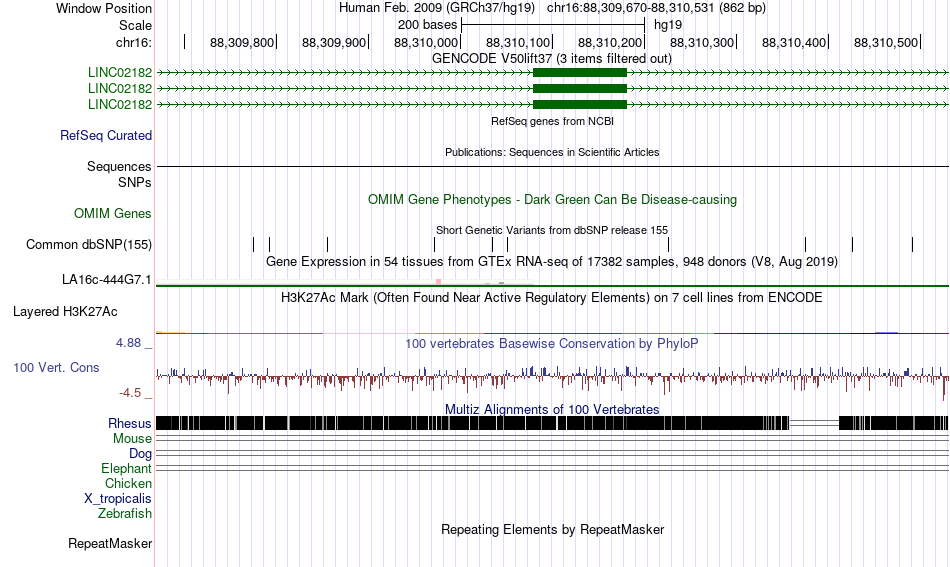This screenshot has width=950, height=567.
Task: Click the second LINC02182 transcript label
Action: click(120, 88)
